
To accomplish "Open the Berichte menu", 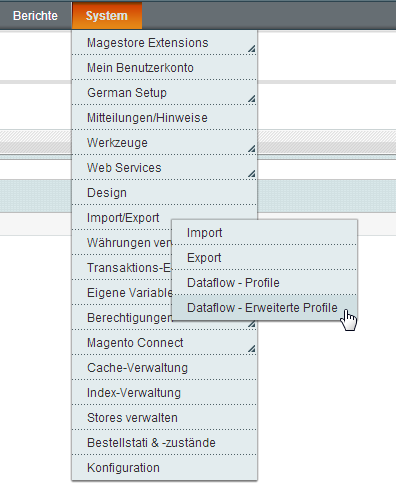I will 35,16.
